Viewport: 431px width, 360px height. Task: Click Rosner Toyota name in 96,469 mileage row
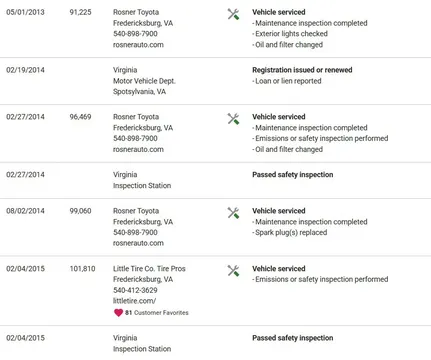coord(136,117)
